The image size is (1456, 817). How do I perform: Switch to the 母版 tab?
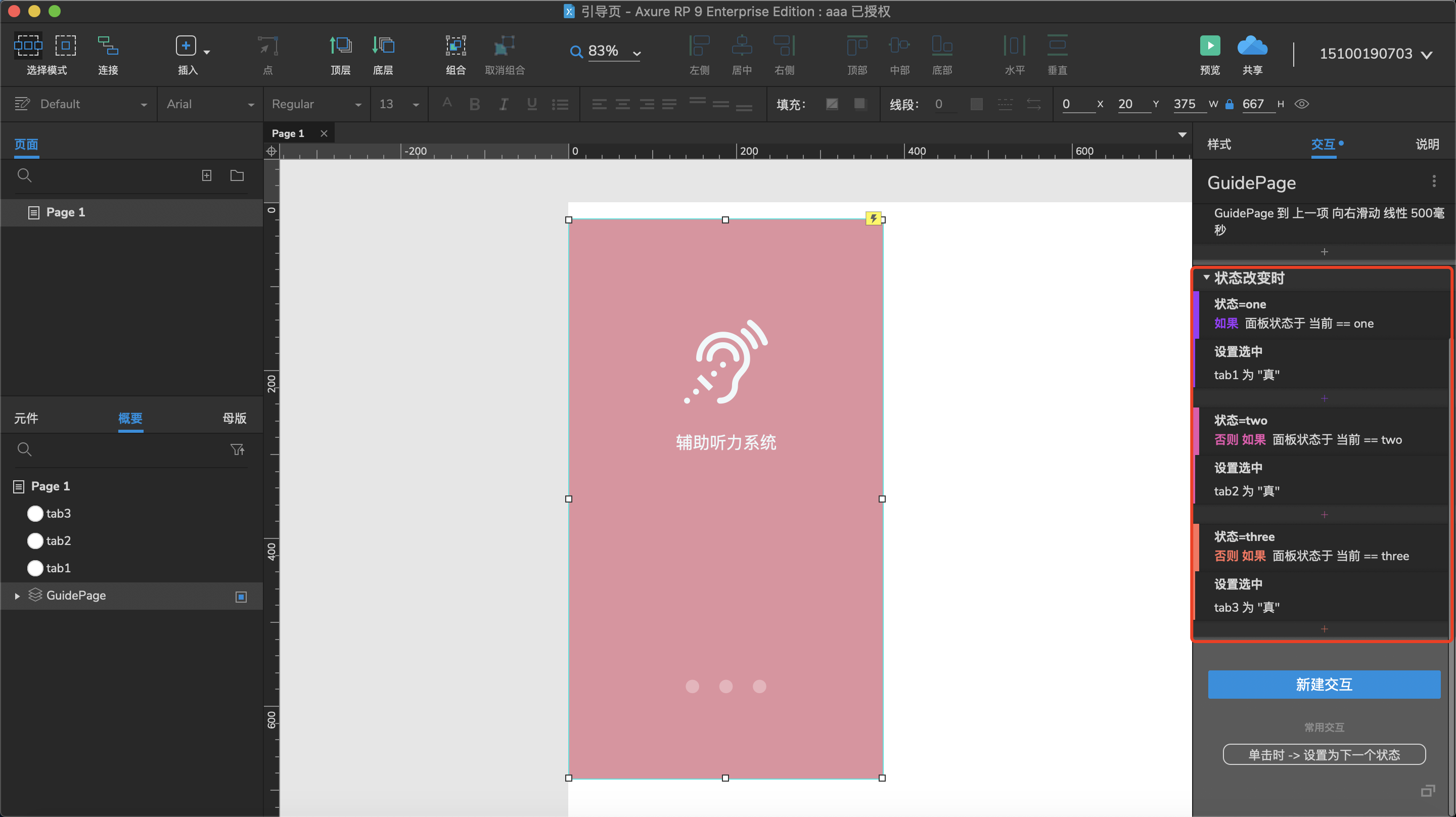tap(235, 419)
